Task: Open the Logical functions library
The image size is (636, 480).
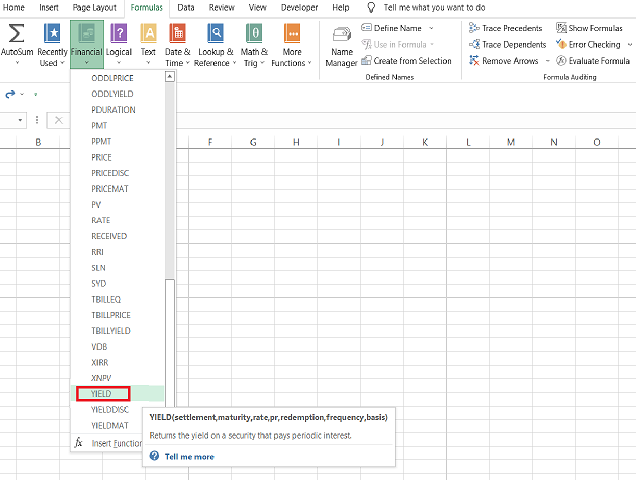Action: tap(118, 33)
